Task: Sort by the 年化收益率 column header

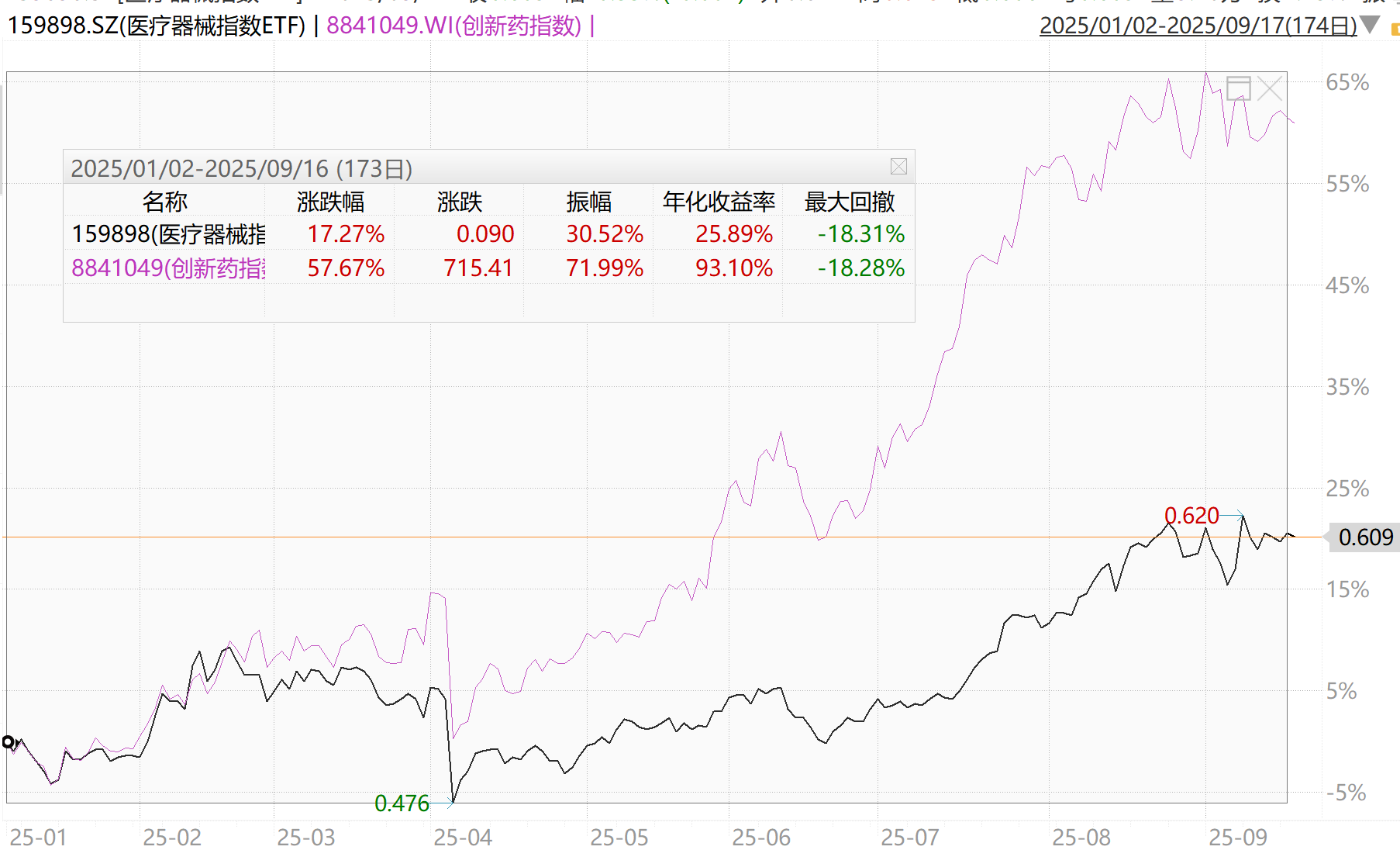Action: 719,202
